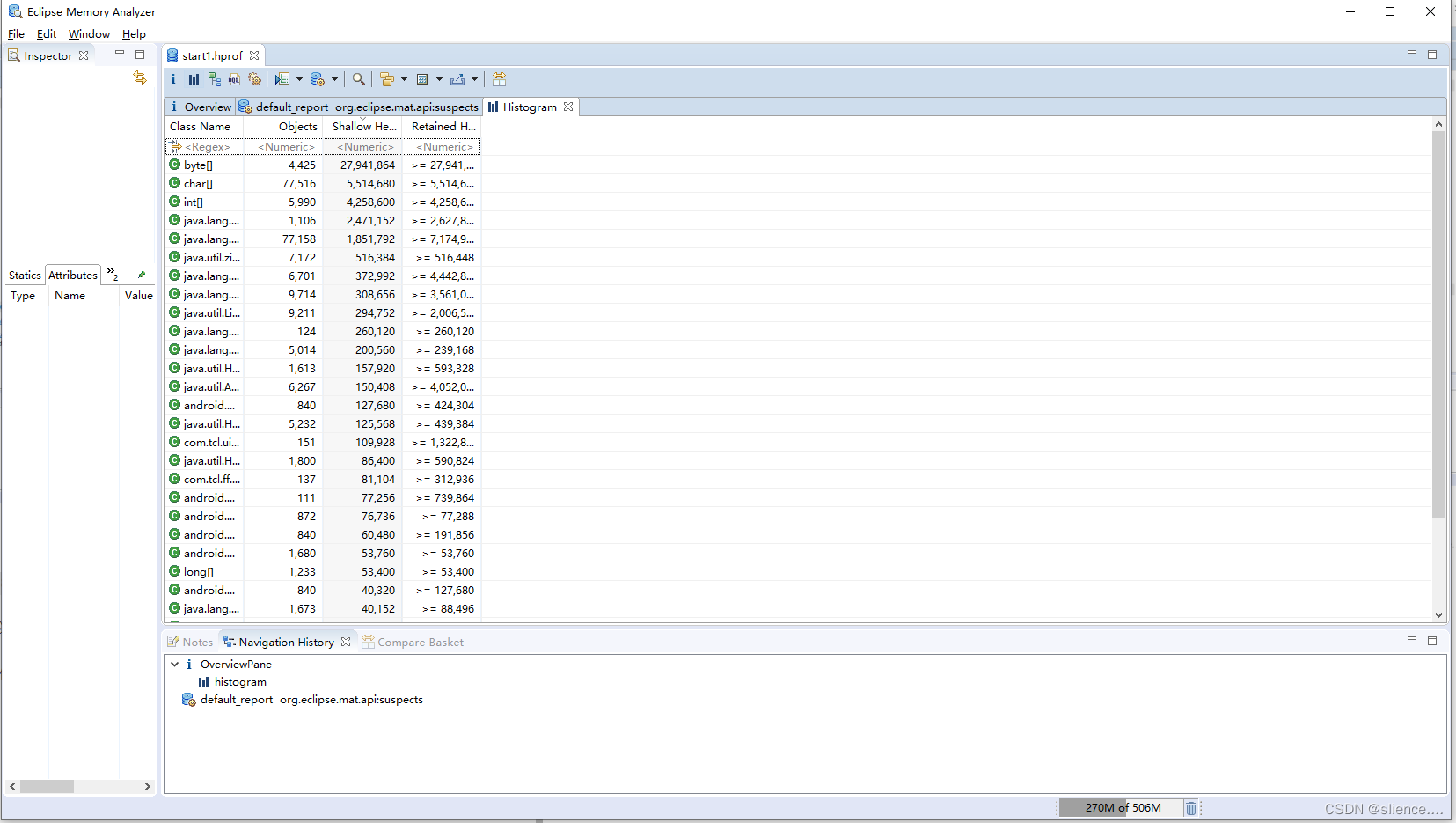Open the File menu
1456x823 pixels.
point(16,34)
